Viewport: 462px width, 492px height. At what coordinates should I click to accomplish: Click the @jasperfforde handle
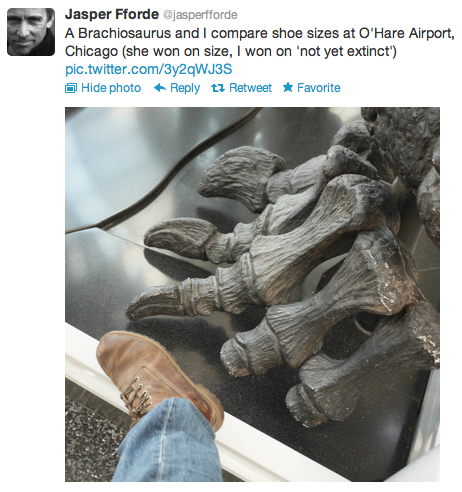[x=200, y=15]
